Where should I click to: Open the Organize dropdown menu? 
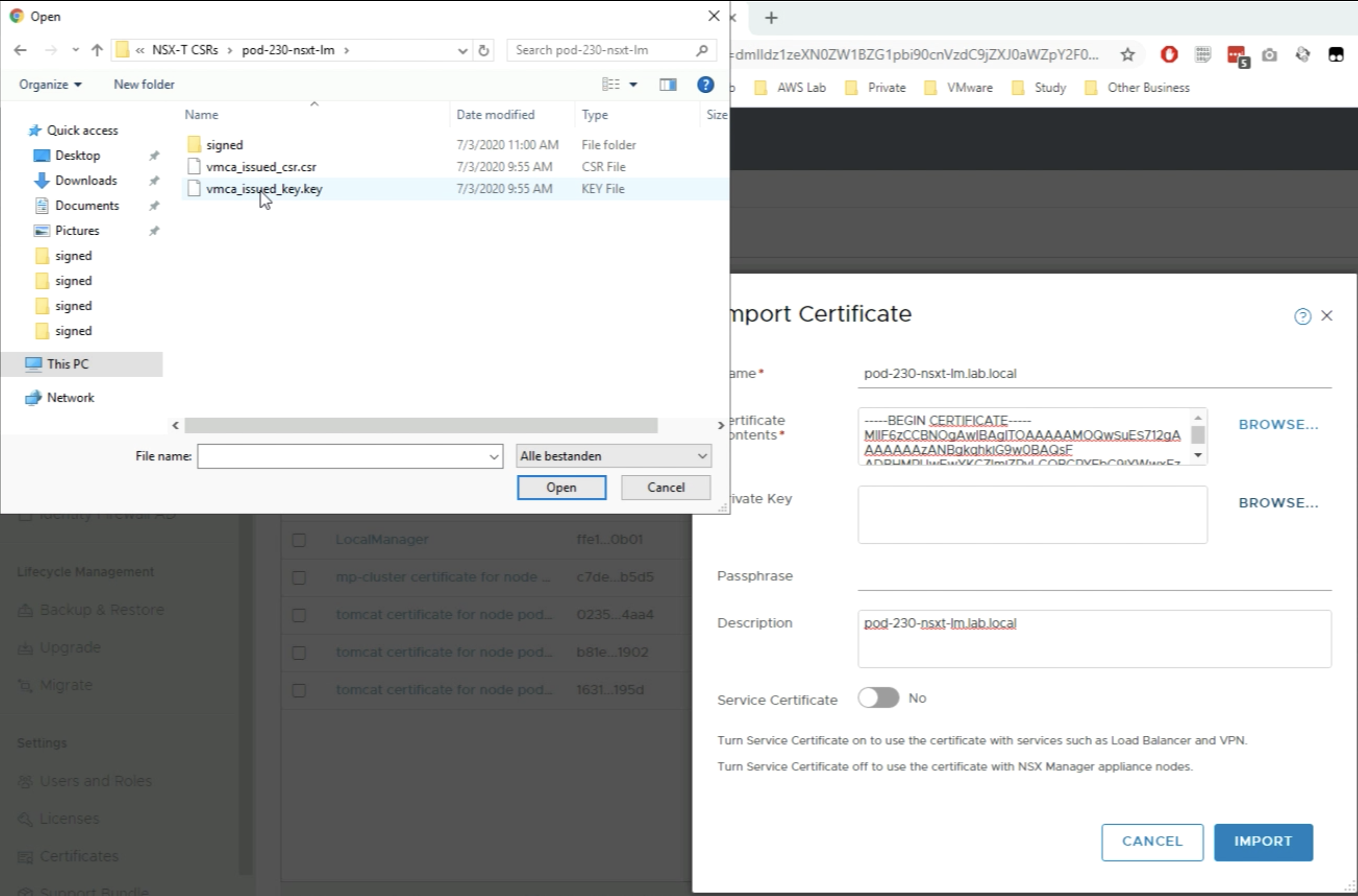[50, 85]
